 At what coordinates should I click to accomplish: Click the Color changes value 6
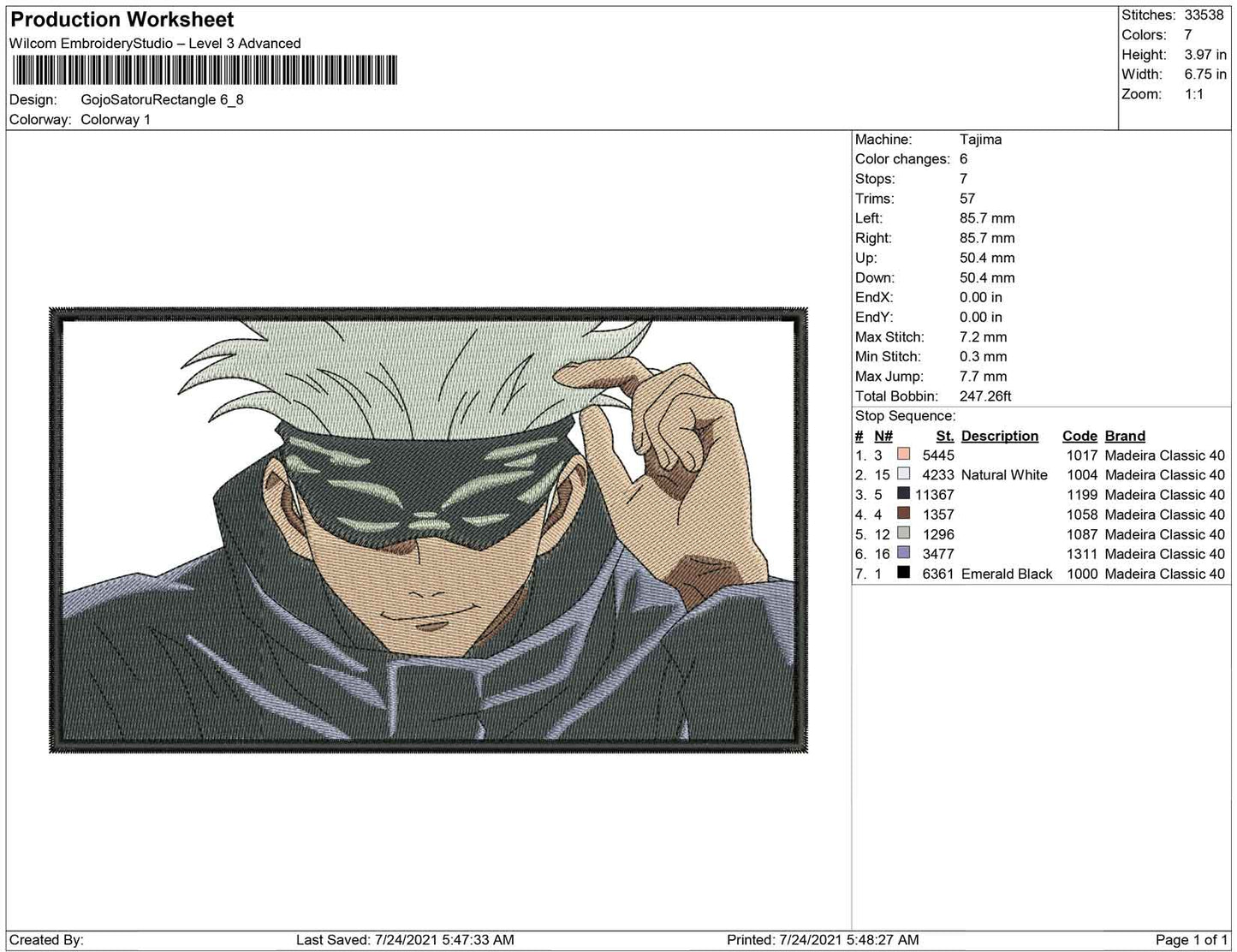click(x=964, y=159)
